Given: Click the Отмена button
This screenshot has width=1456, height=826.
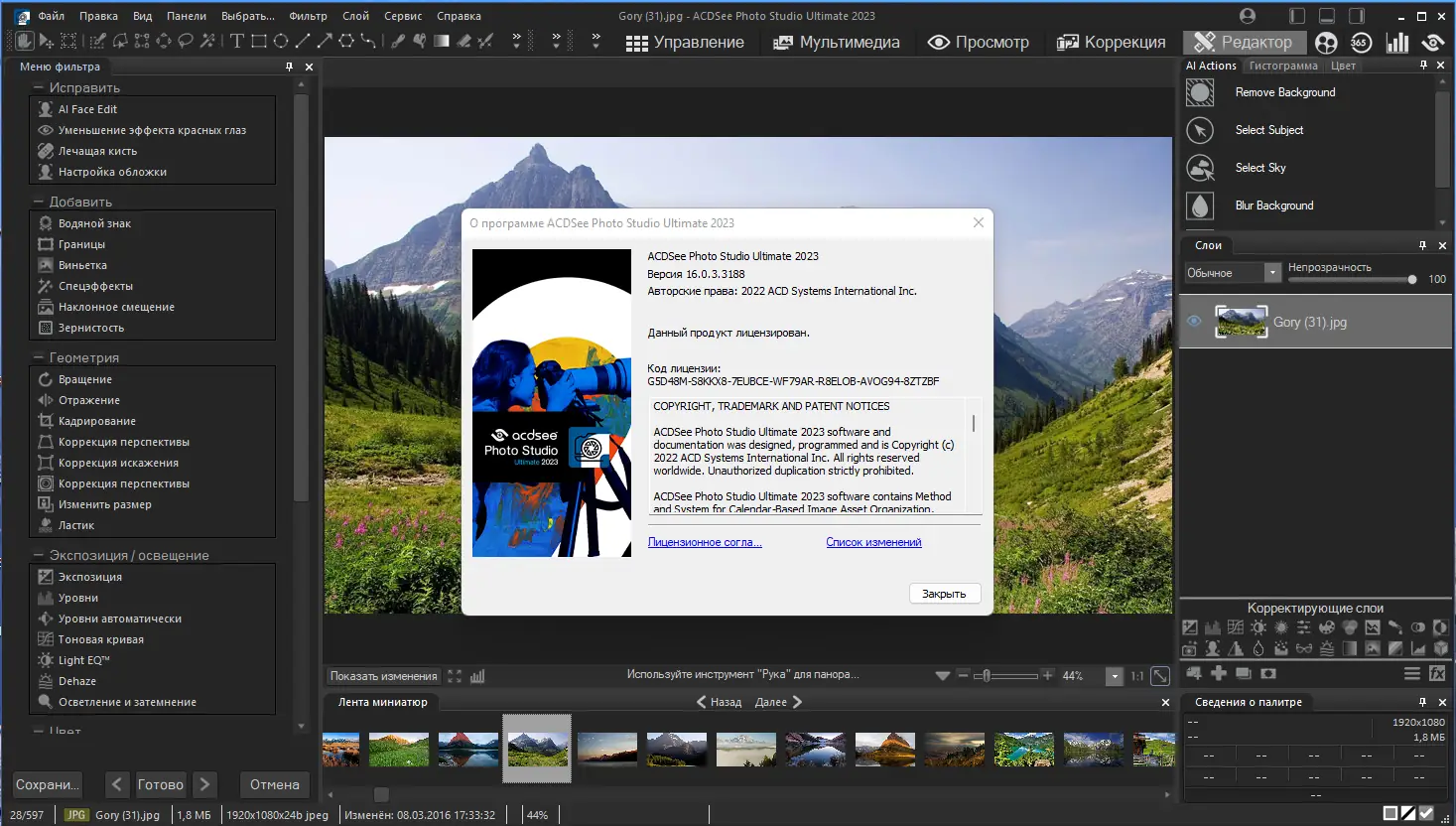Looking at the screenshot, I should pyautogui.click(x=275, y=784).
